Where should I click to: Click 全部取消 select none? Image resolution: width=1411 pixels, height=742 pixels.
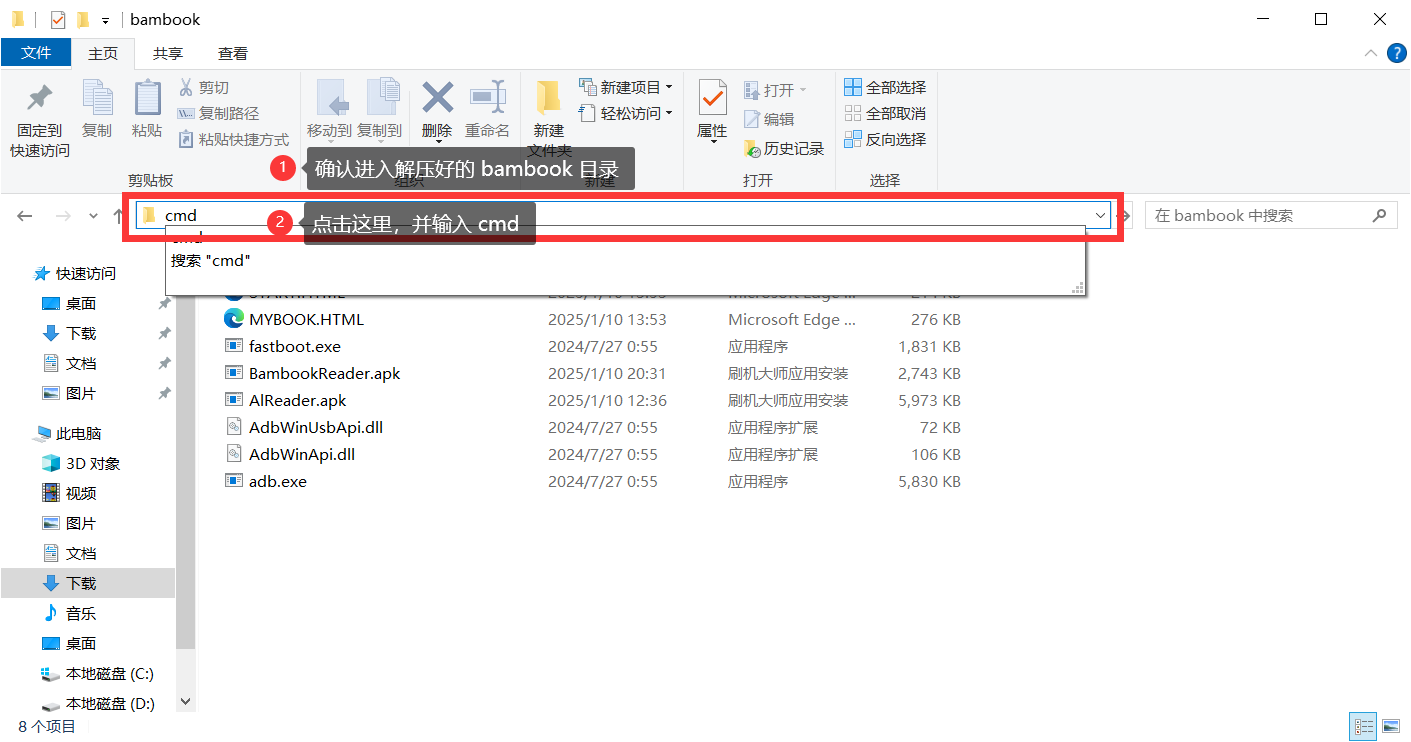(x=885, y=113)
